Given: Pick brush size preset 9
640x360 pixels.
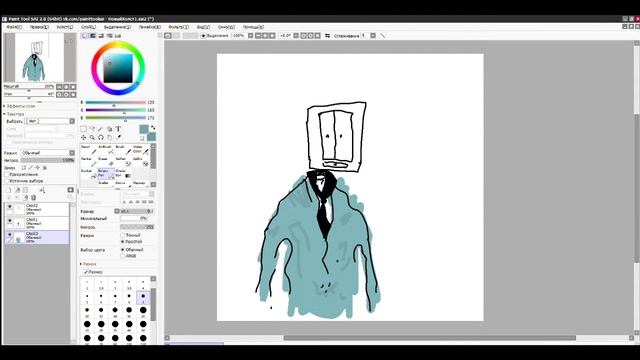Looking at the screenshot, I should [143, 297].
